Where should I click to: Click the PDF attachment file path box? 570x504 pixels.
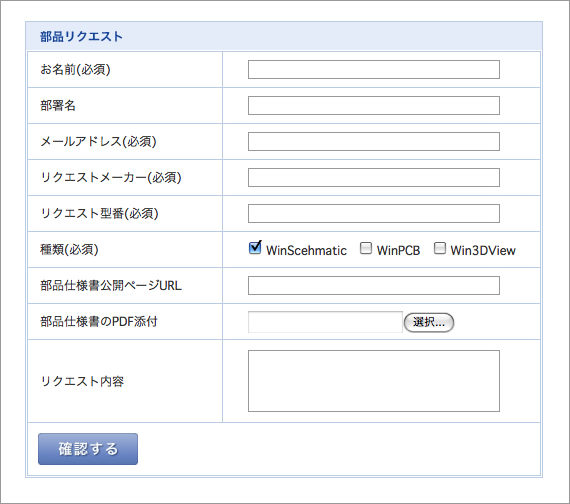tap(325, 322)
